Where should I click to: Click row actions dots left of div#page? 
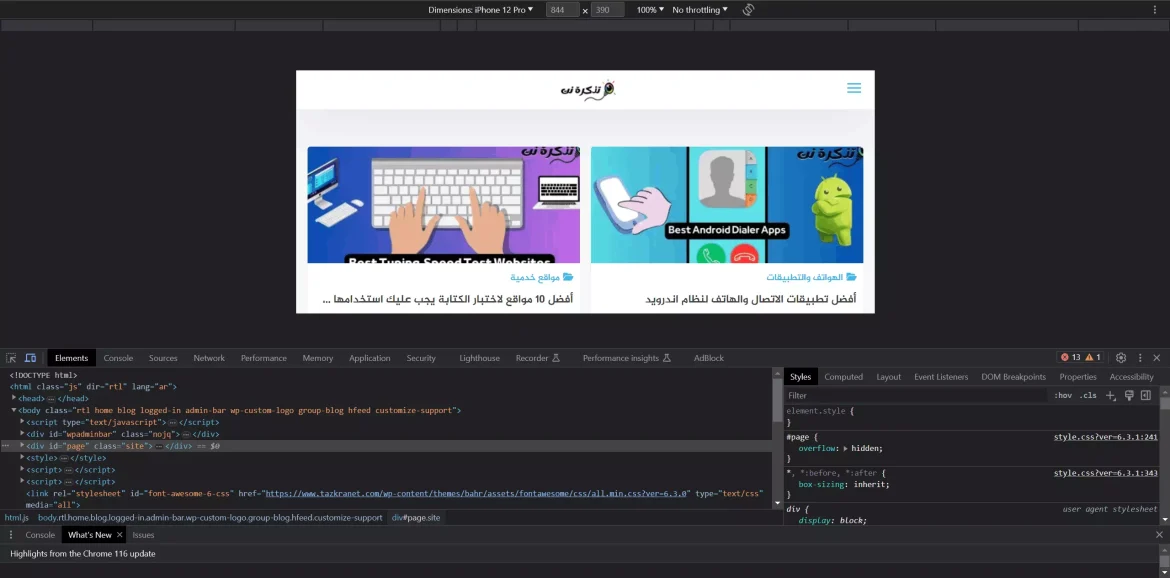(5, 446)
